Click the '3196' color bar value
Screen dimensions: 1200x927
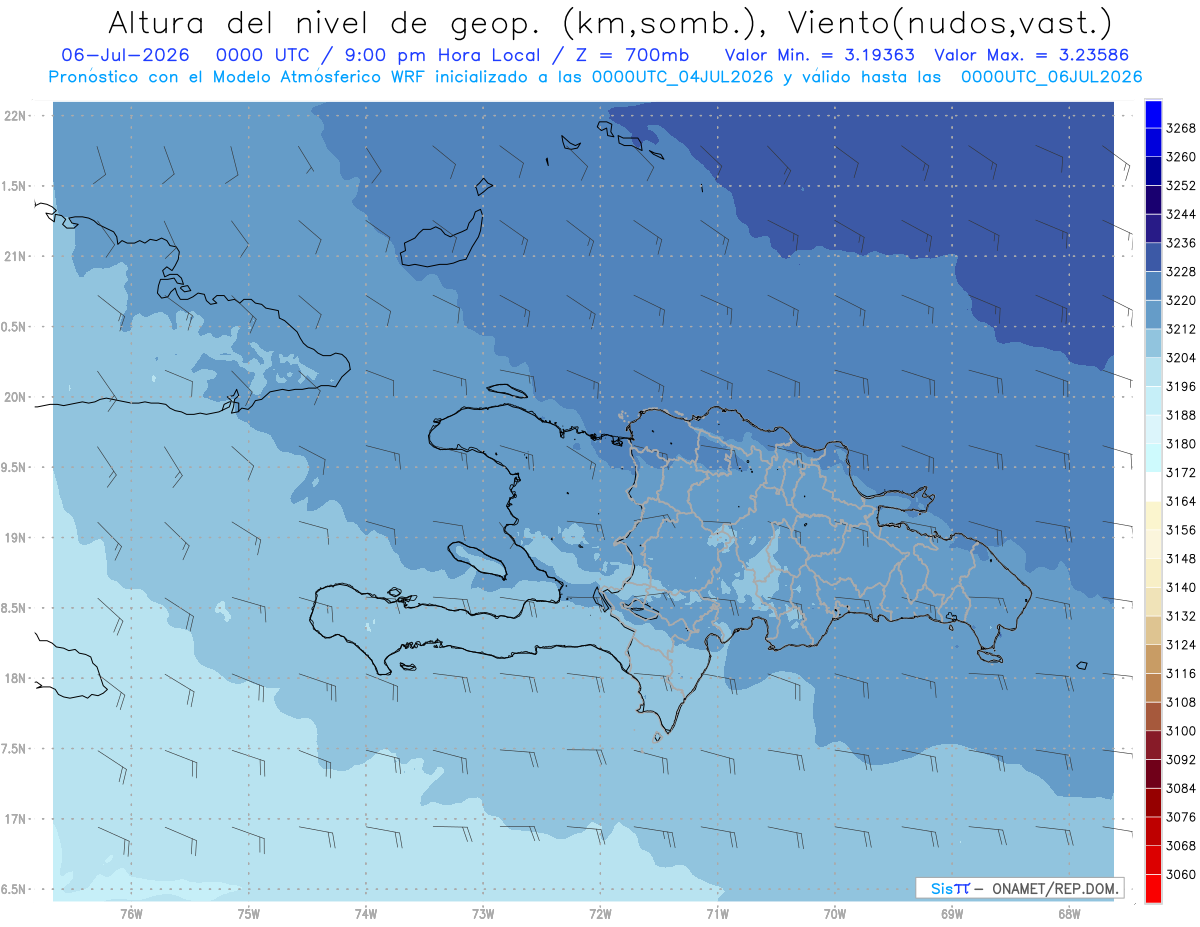click(x=1180, y=386)
